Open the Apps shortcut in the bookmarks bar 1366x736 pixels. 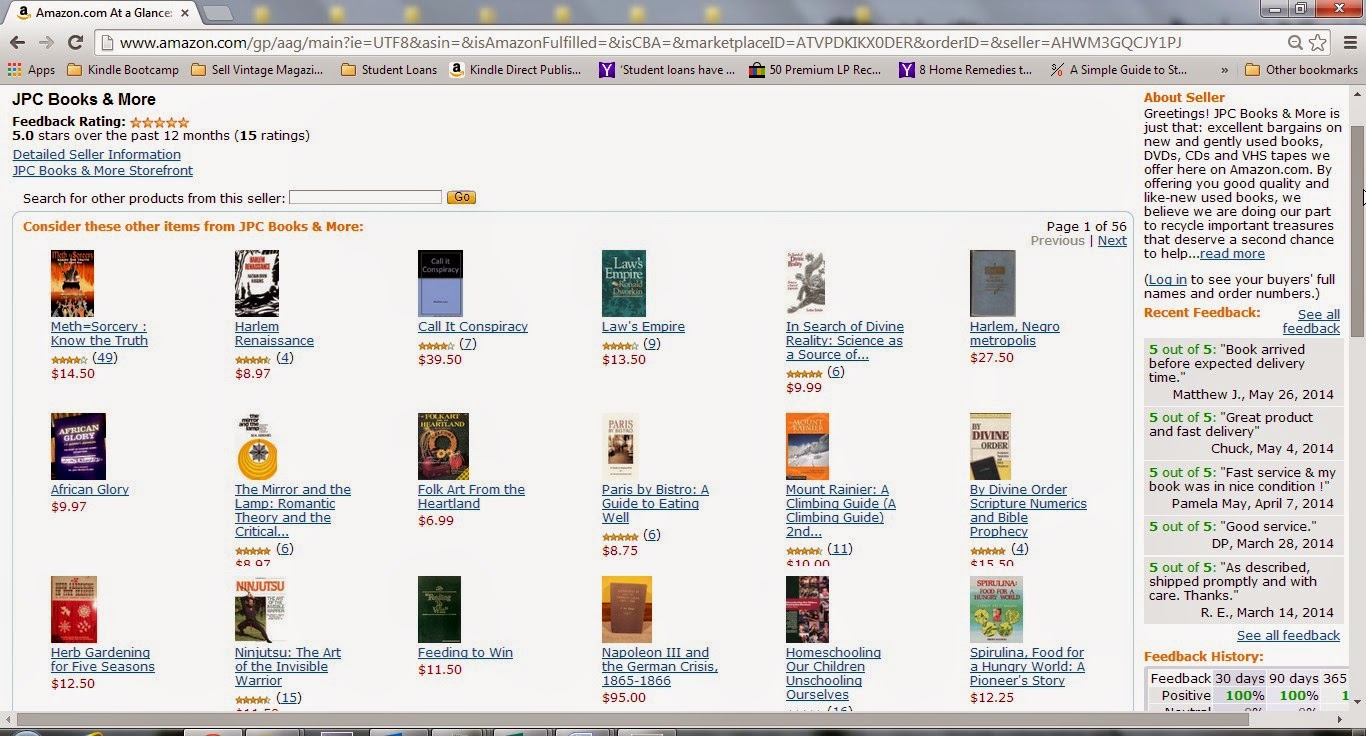tap(31, 70)
